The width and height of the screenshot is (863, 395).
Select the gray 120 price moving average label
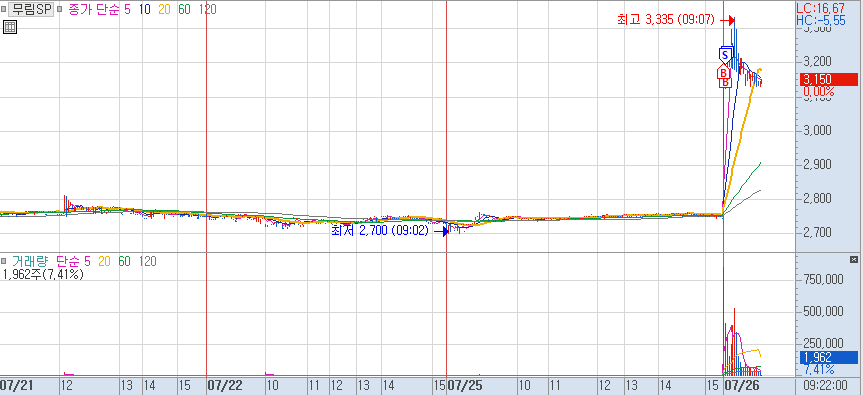point(207,9)
